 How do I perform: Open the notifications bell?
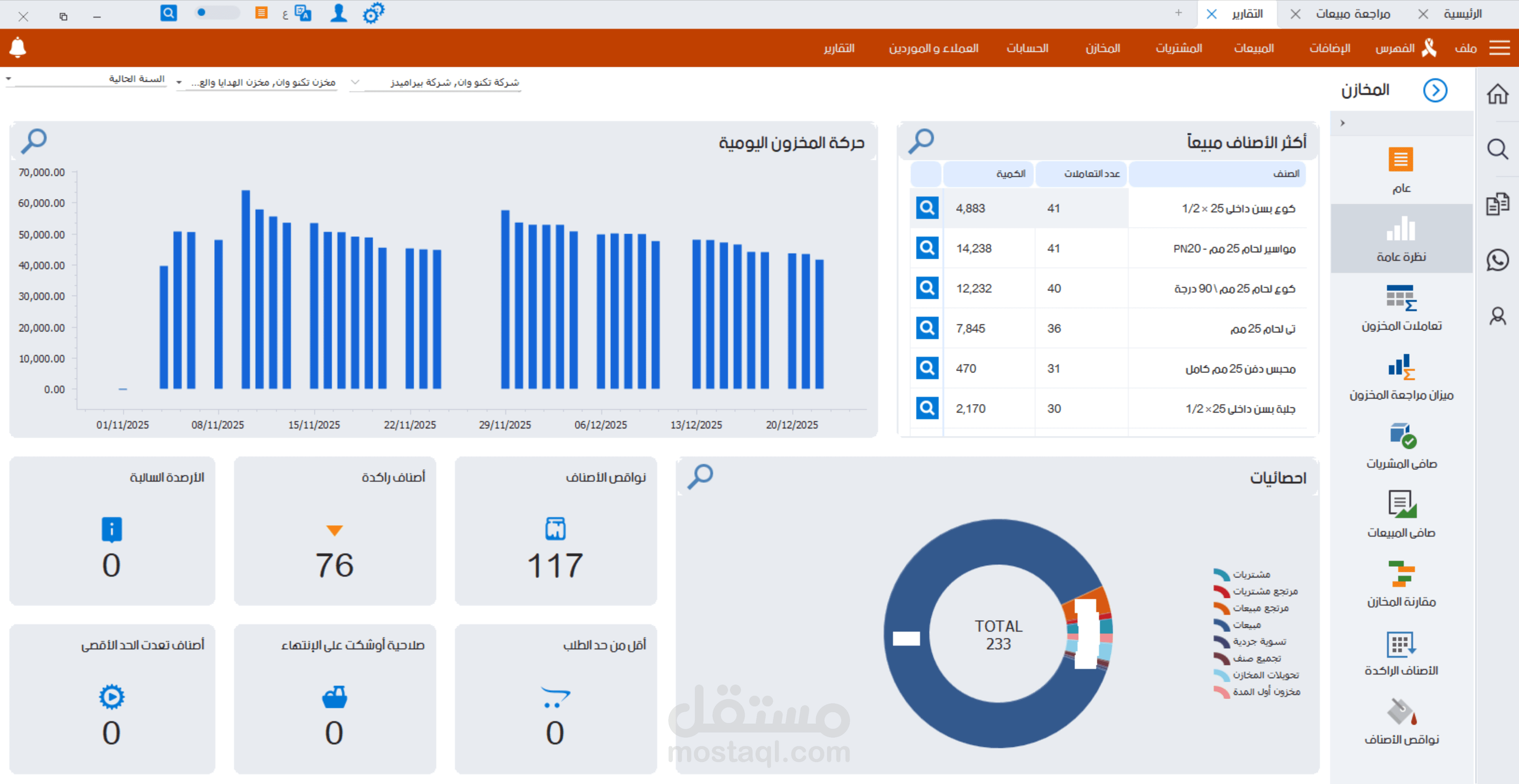pyautogui.click(x=18, y=47)
